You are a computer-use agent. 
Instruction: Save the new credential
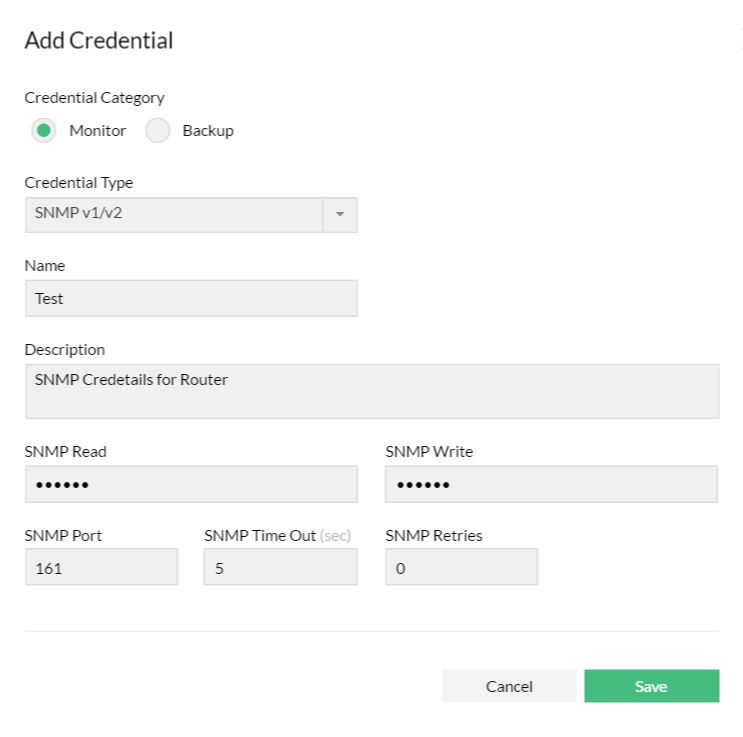click(651, 686)
